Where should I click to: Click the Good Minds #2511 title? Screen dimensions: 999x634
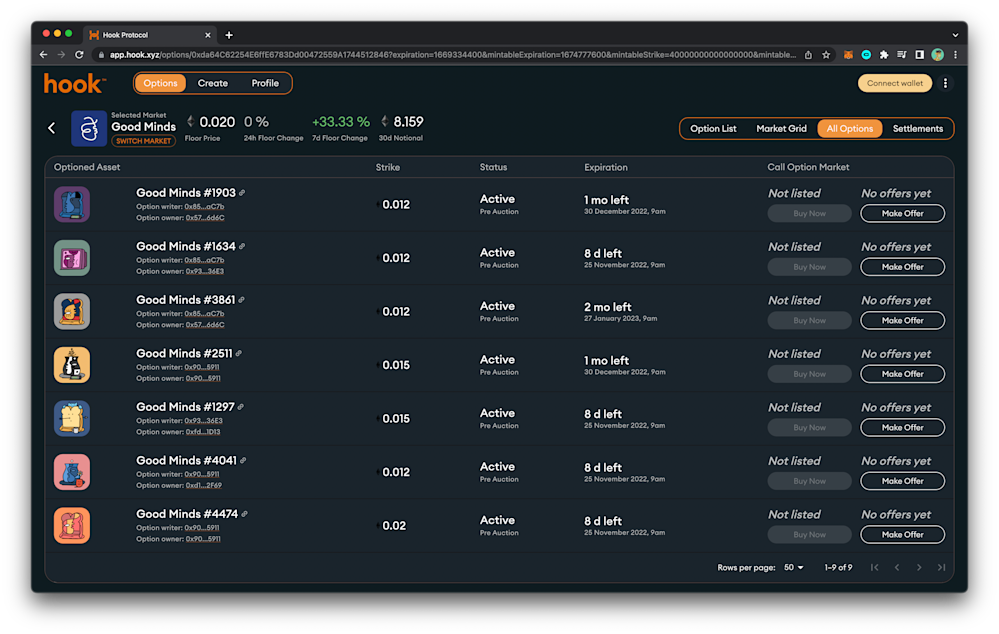(x=184, y=353)
